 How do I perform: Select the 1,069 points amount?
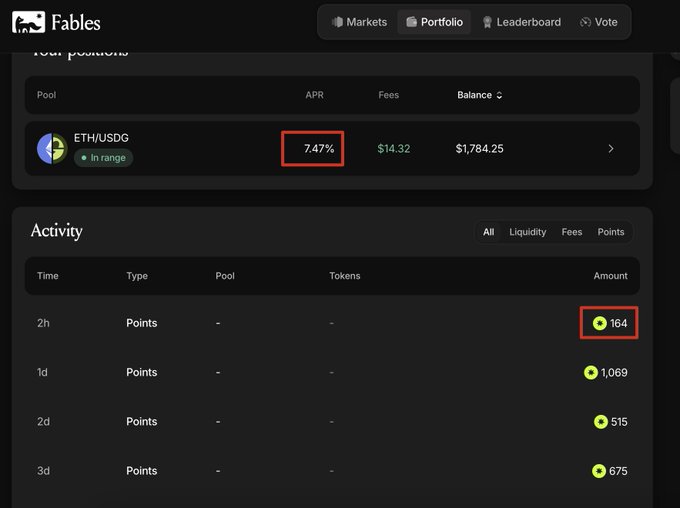tap(614, 372)
